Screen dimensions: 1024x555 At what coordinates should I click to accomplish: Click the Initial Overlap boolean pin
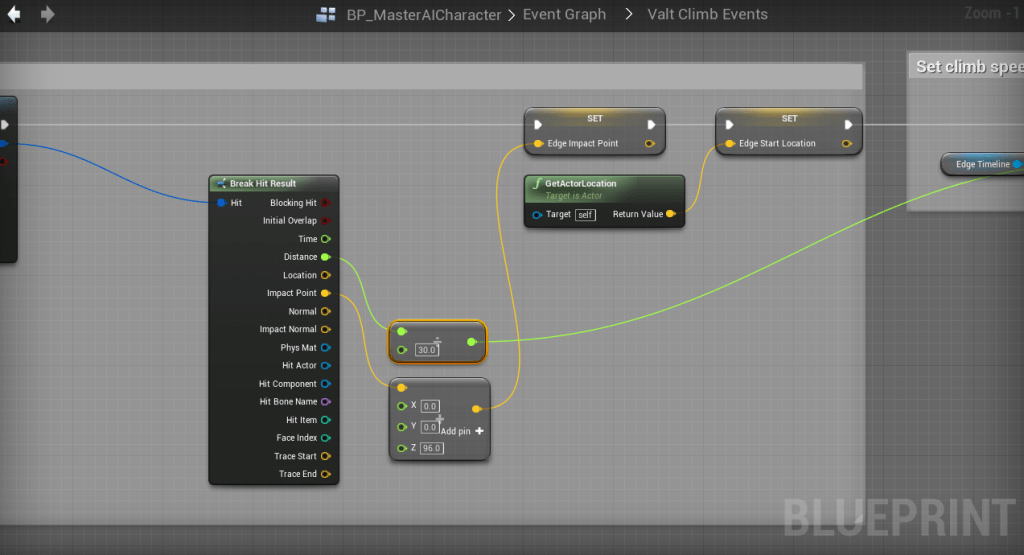point(325,221)
